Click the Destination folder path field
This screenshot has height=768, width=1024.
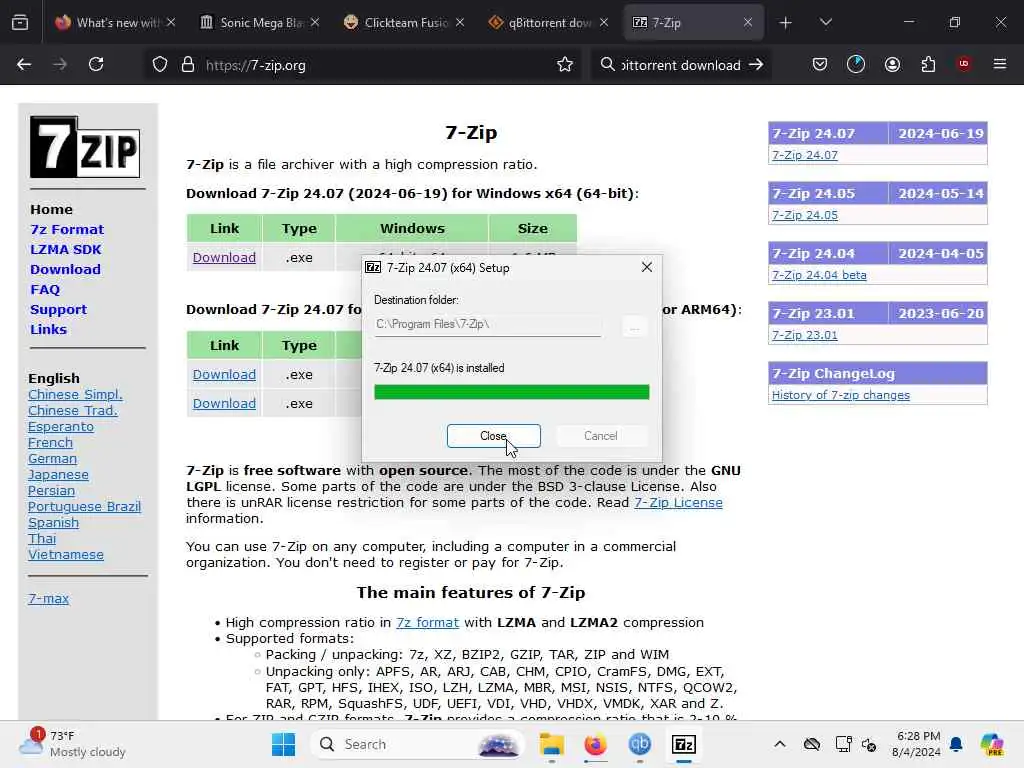point(488,325)
